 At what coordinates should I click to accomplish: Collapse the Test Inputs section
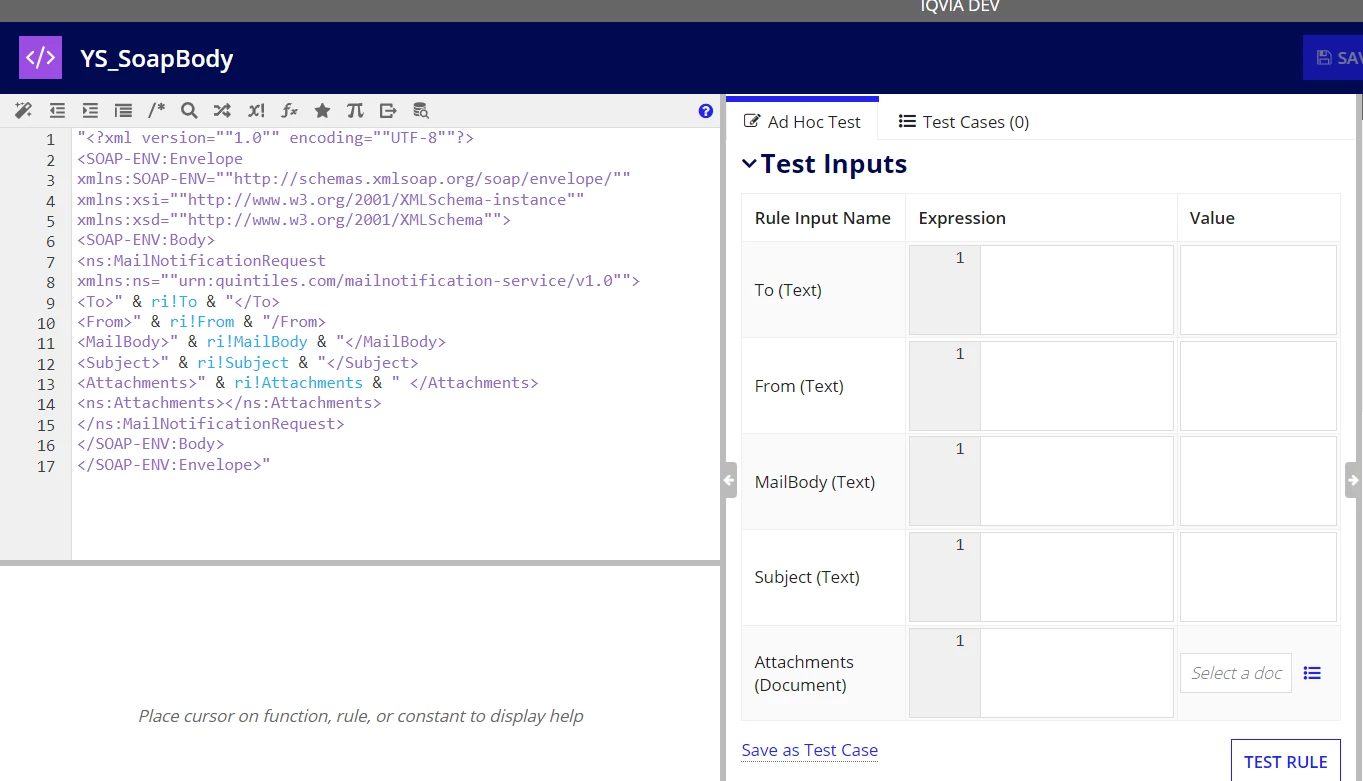(749, 164)
